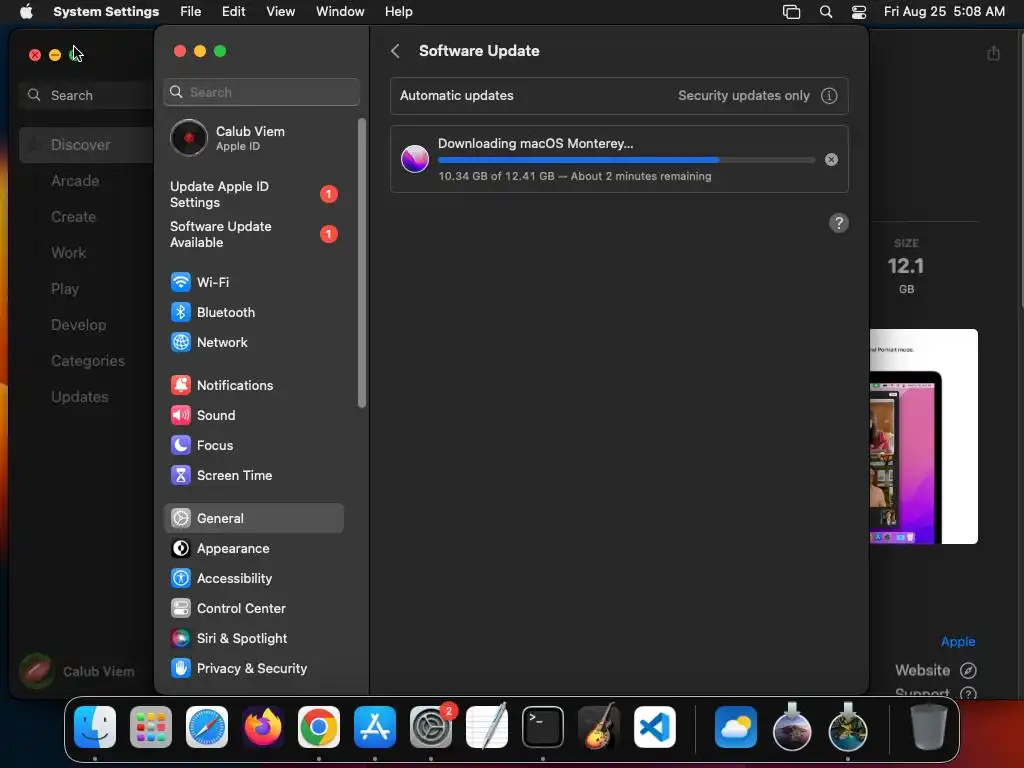Open Privacy & Security settings
The height and width of the screenshot is (768, 1024).
tap(253, 669)
